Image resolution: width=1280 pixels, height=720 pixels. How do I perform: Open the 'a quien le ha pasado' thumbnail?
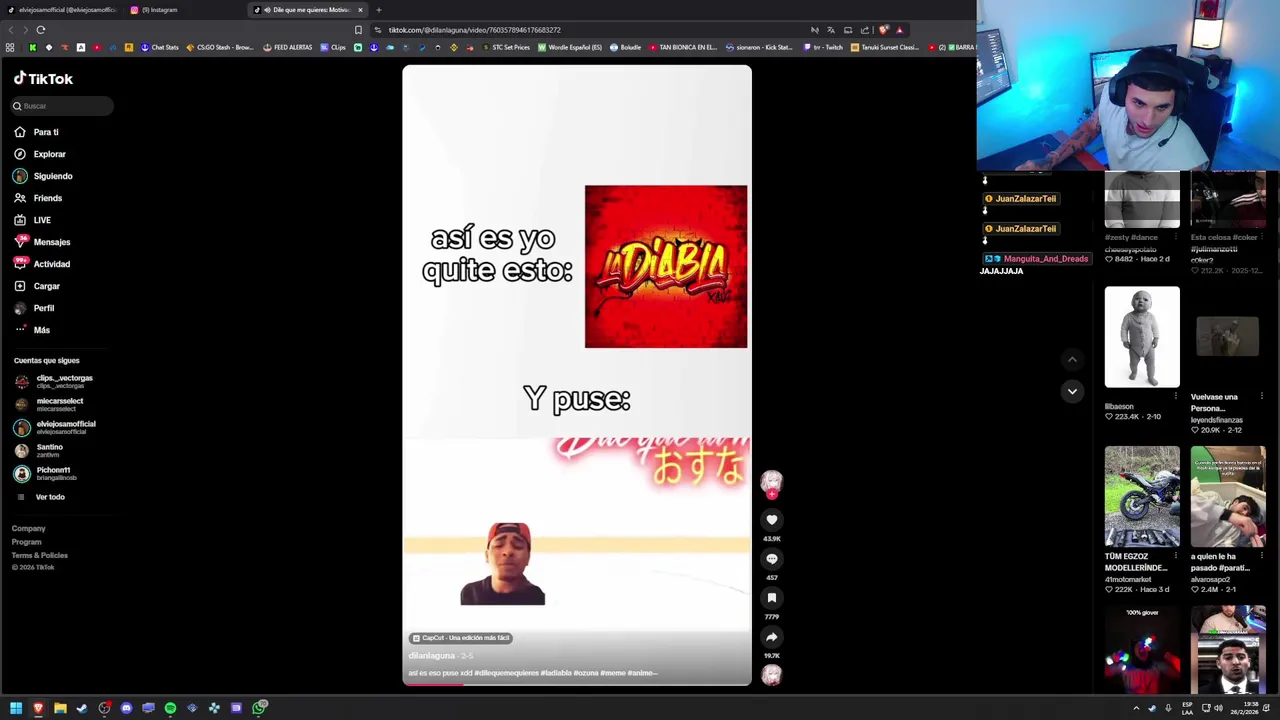(1228, 496)
